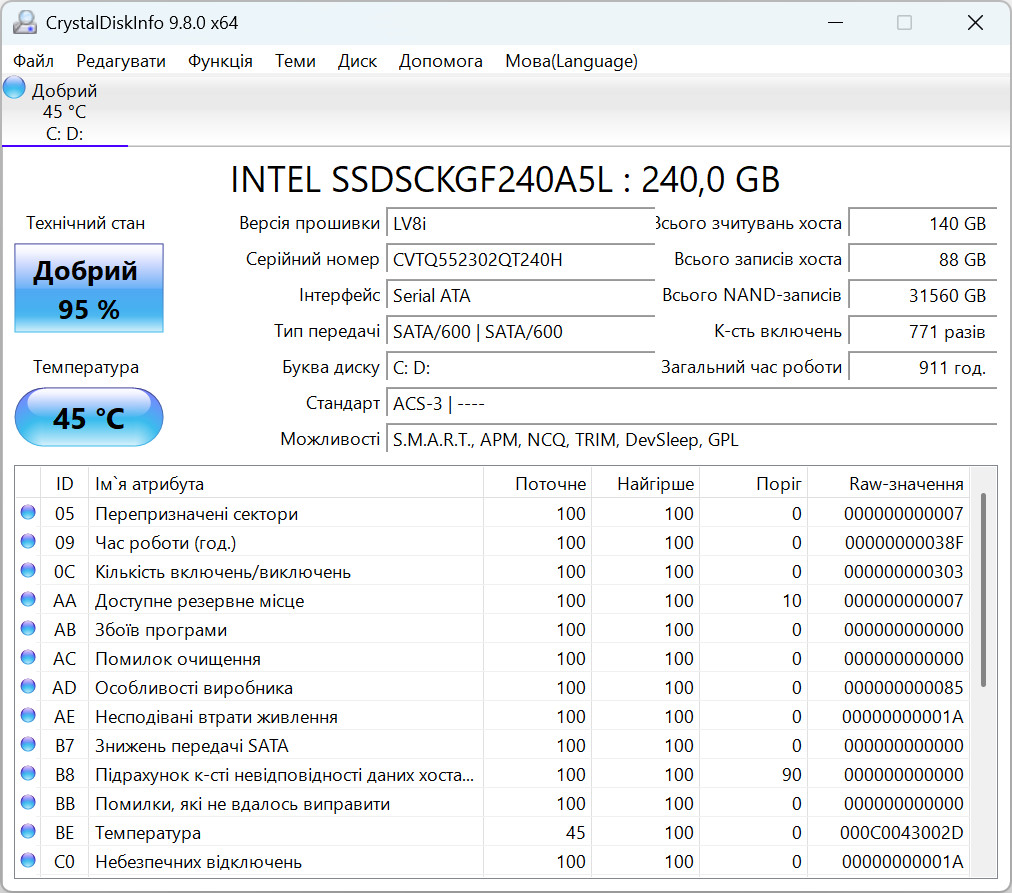Click status circle for attribute AC

(28, 657)
